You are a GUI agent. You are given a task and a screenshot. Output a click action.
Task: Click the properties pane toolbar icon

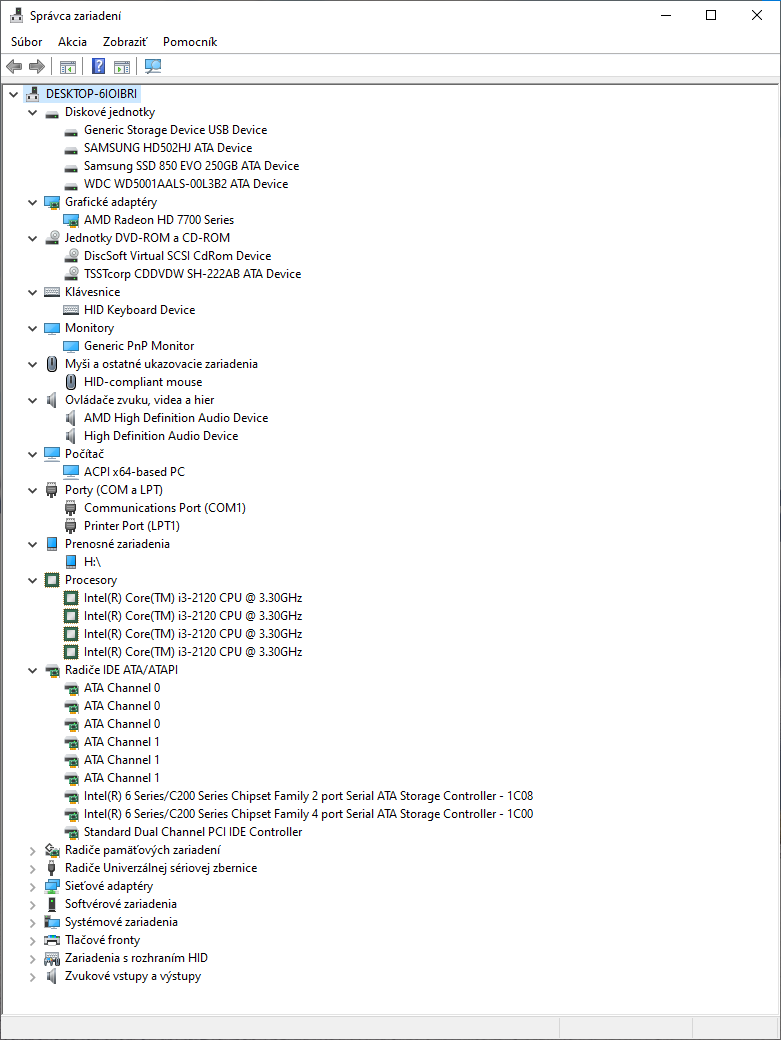(122, 66)
